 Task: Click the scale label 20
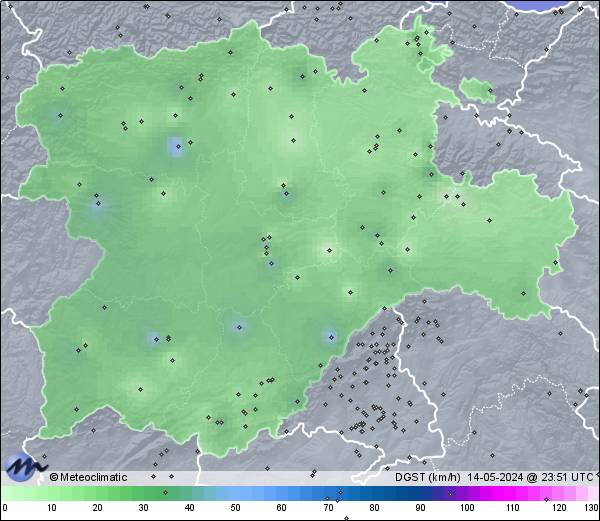[x=98, y=508]
